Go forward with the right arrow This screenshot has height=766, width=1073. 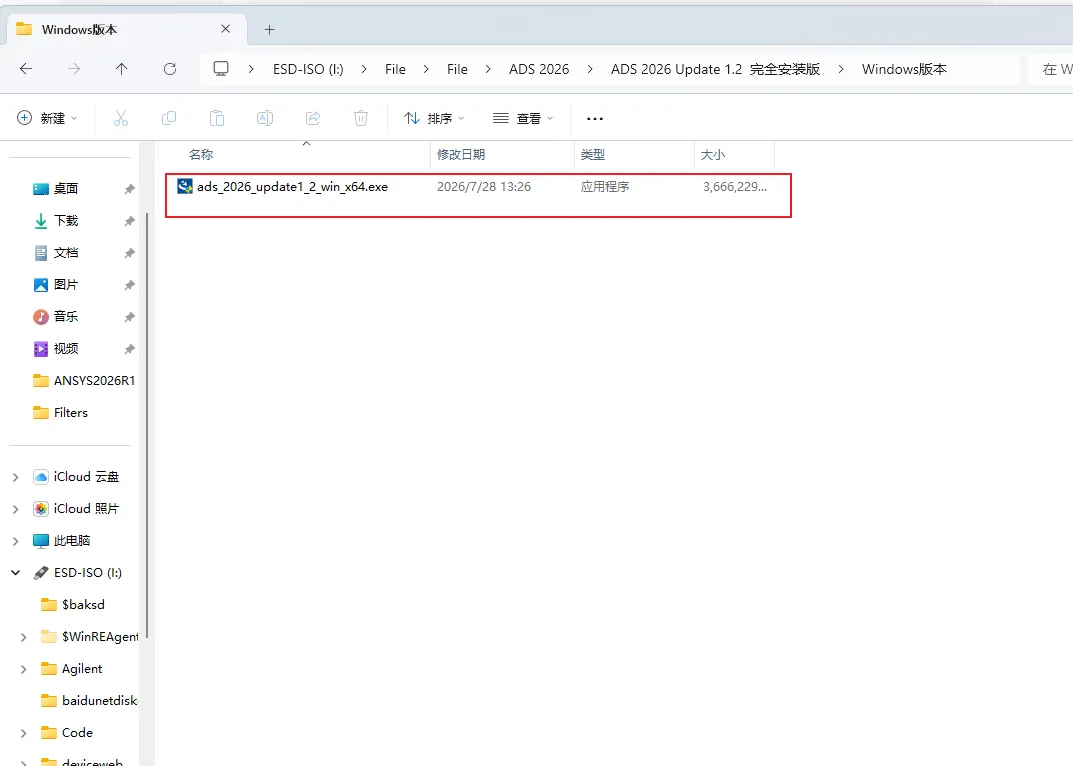pyautogui.click(x=74, y=69)
